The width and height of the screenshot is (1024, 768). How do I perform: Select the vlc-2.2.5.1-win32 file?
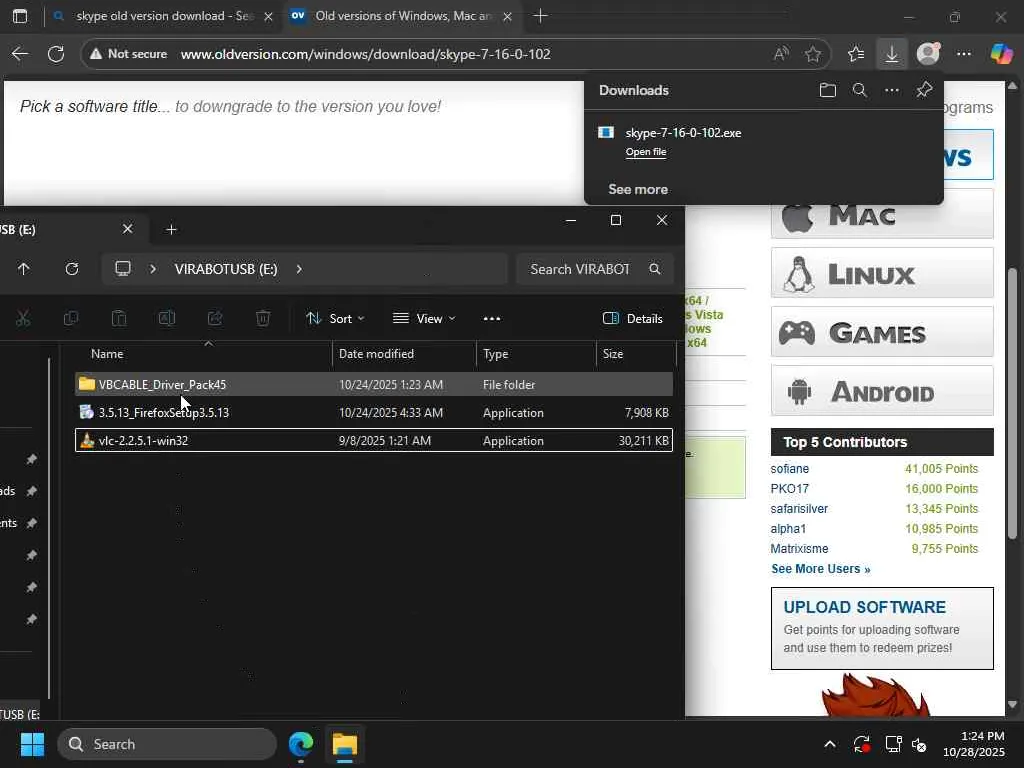pos(374,441)
